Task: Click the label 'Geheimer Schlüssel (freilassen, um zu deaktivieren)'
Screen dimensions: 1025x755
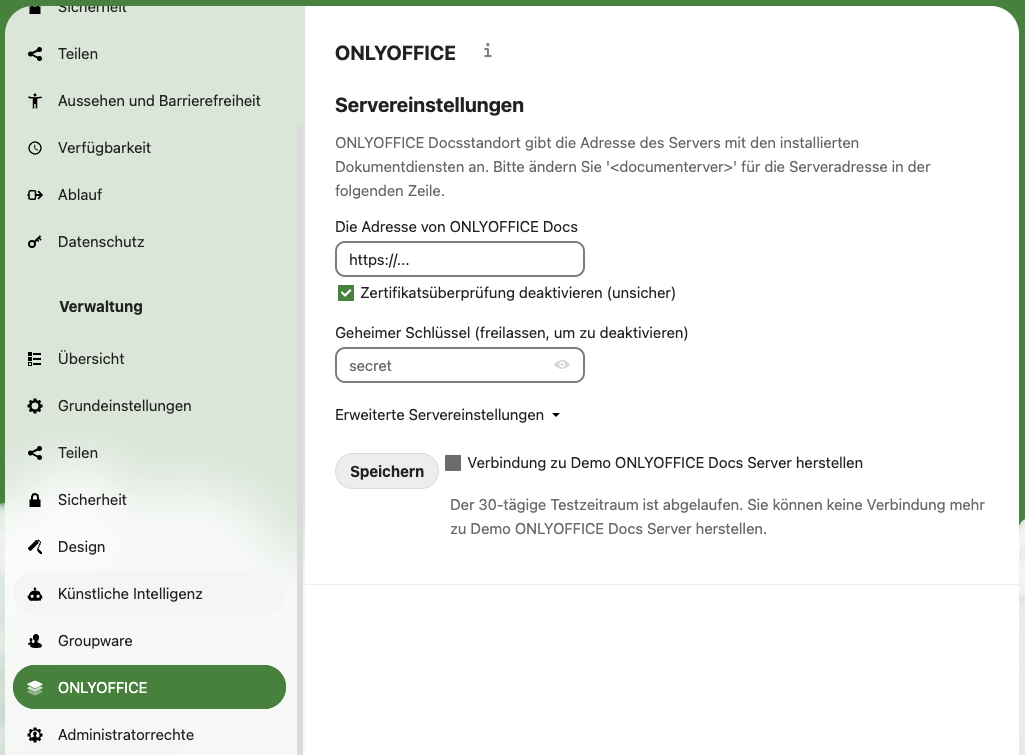Action: tap(512, 333)
